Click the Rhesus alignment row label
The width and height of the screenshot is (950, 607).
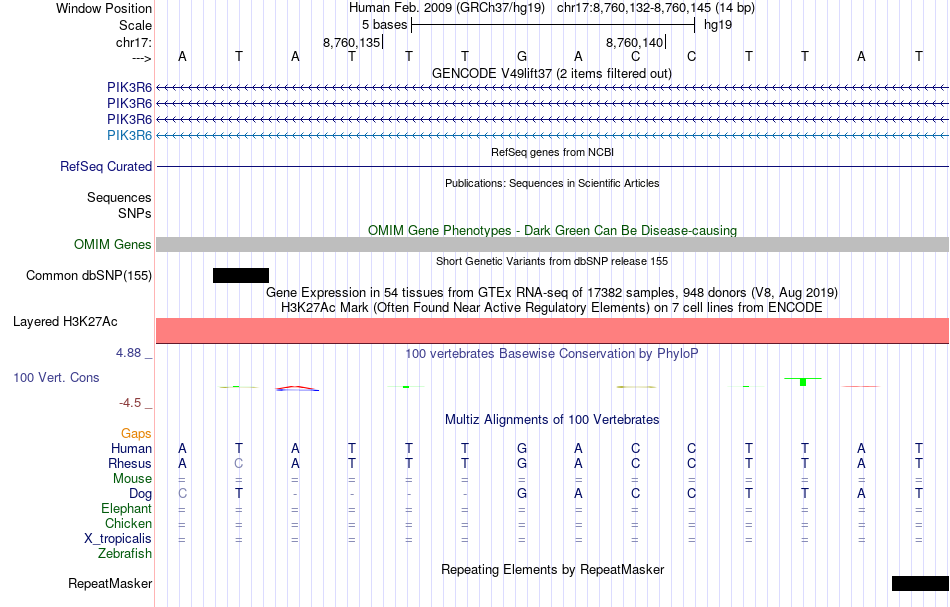pyautogui.click(x=130, y=464)
